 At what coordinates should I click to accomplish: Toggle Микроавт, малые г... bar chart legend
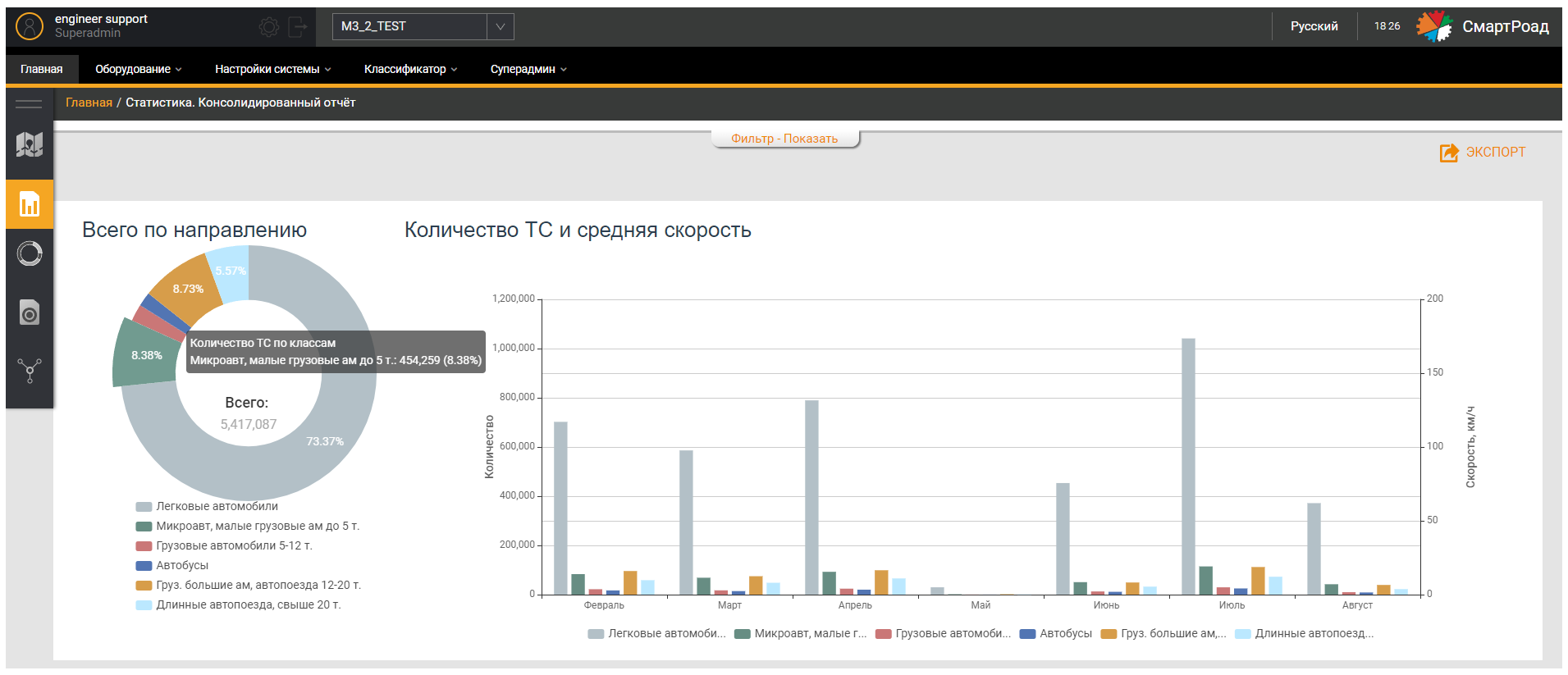[x=801, y=634]
